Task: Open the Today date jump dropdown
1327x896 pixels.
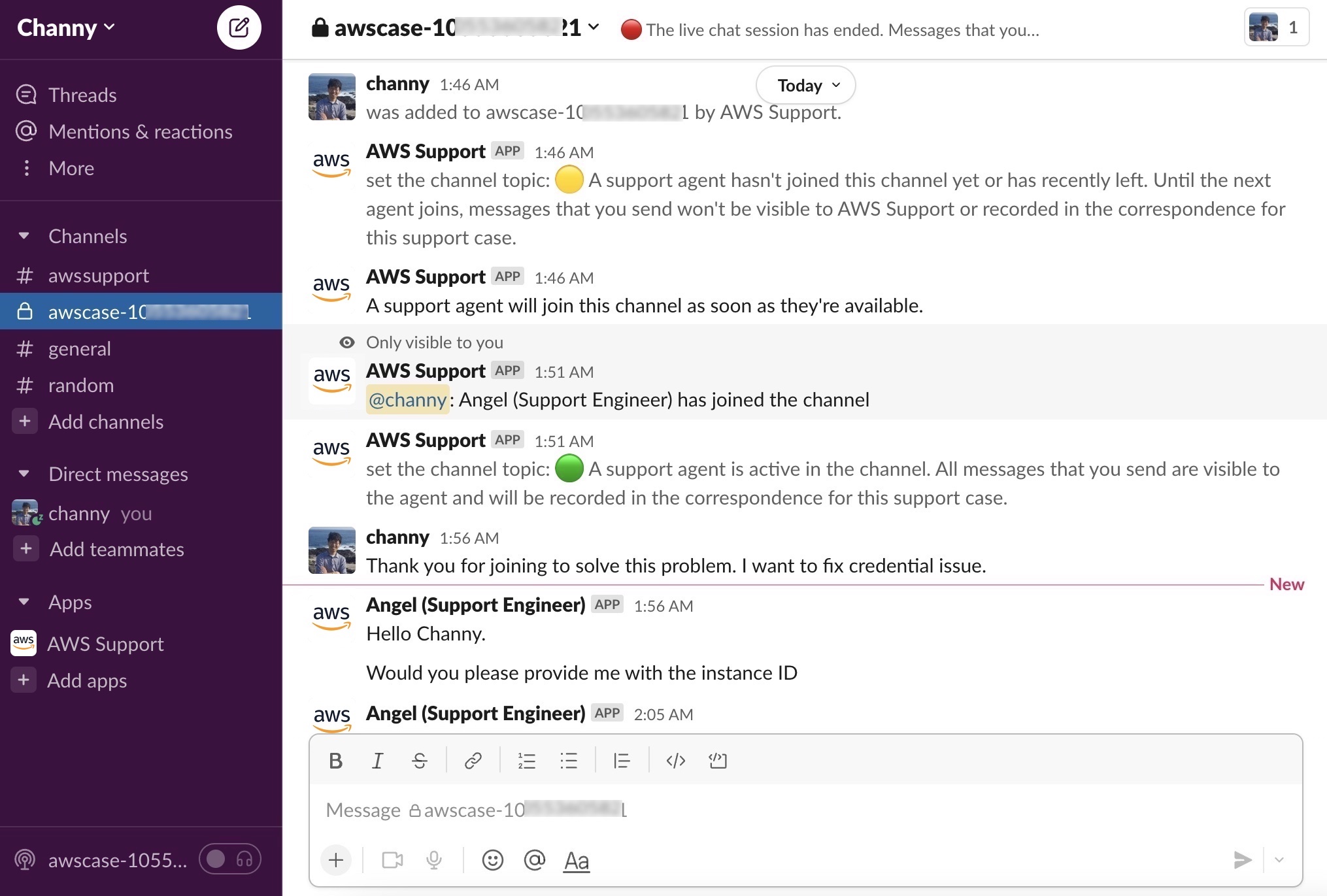Action: coord(805,85)
